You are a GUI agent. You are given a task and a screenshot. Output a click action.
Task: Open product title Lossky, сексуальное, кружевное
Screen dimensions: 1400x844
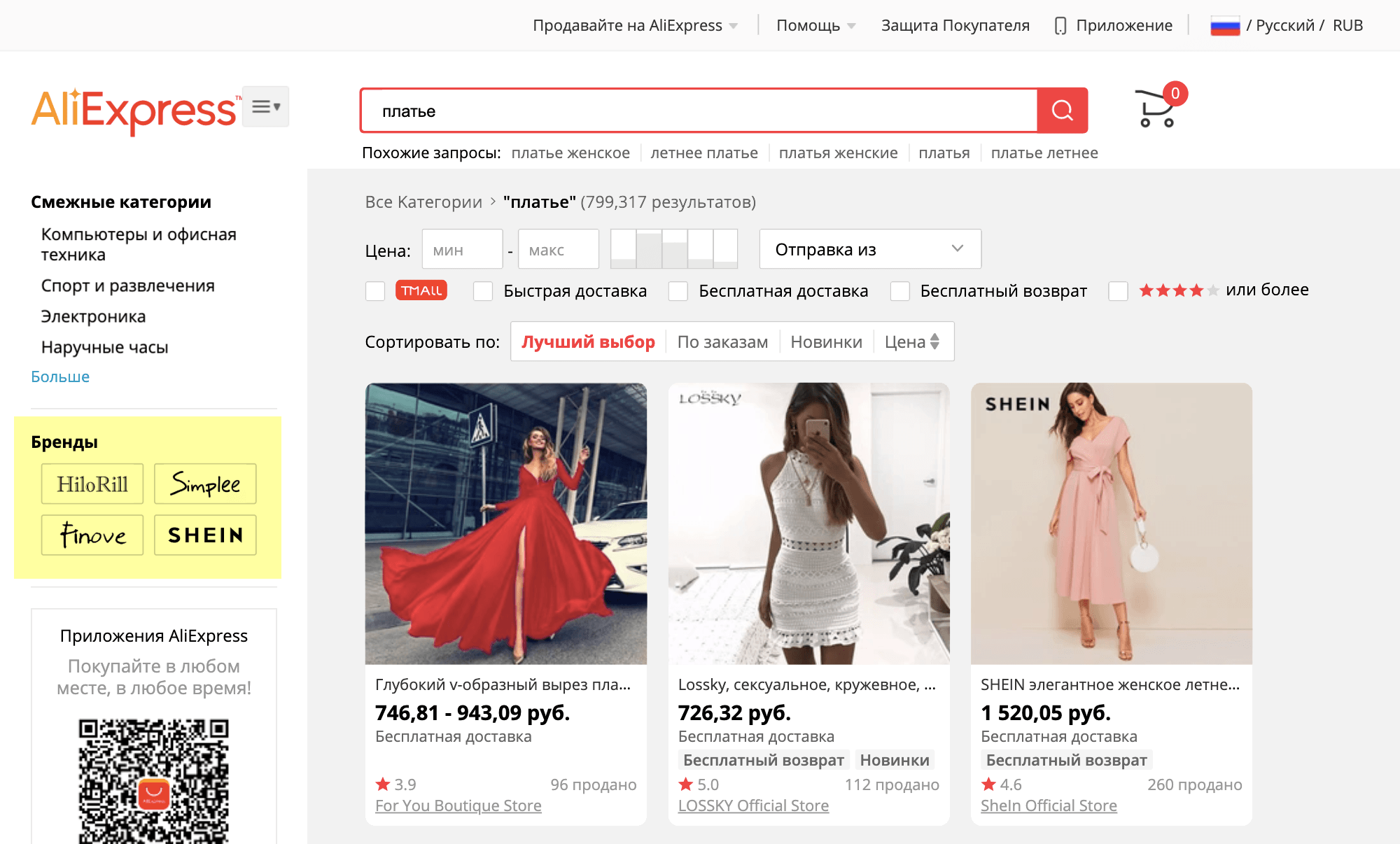click(x=807, y=684)
